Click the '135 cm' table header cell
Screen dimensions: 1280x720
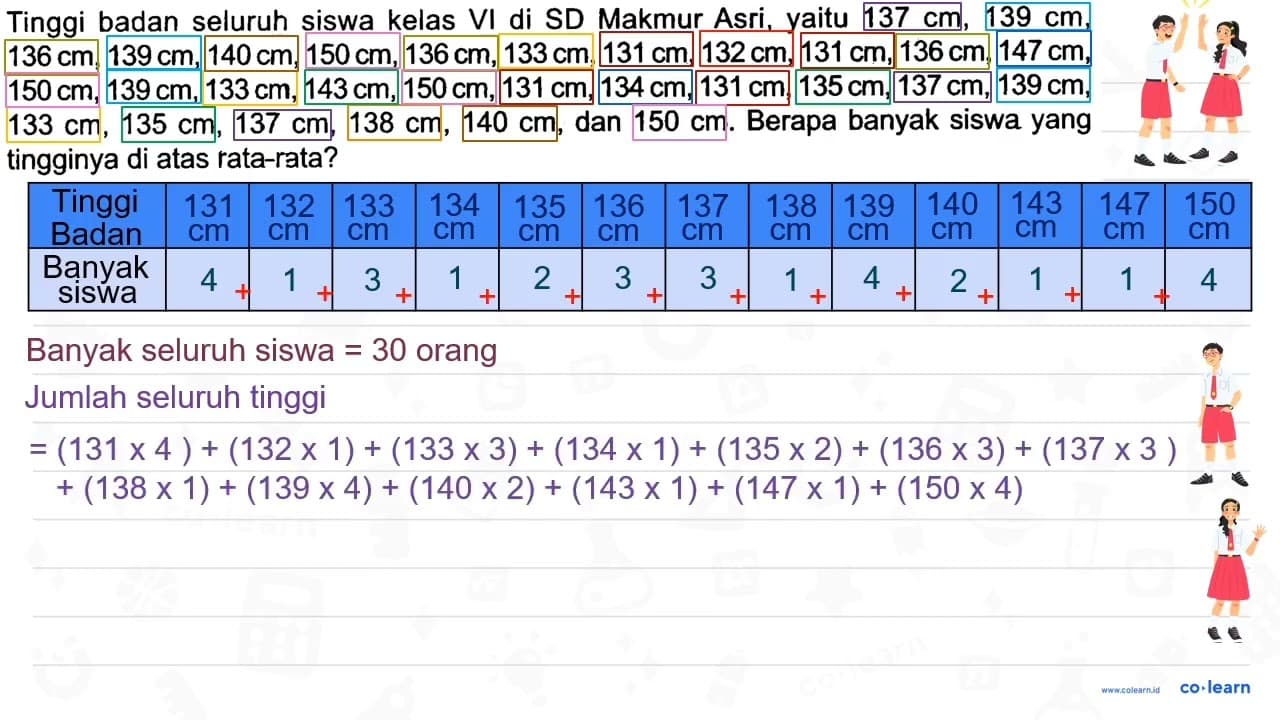coord(540,217)
